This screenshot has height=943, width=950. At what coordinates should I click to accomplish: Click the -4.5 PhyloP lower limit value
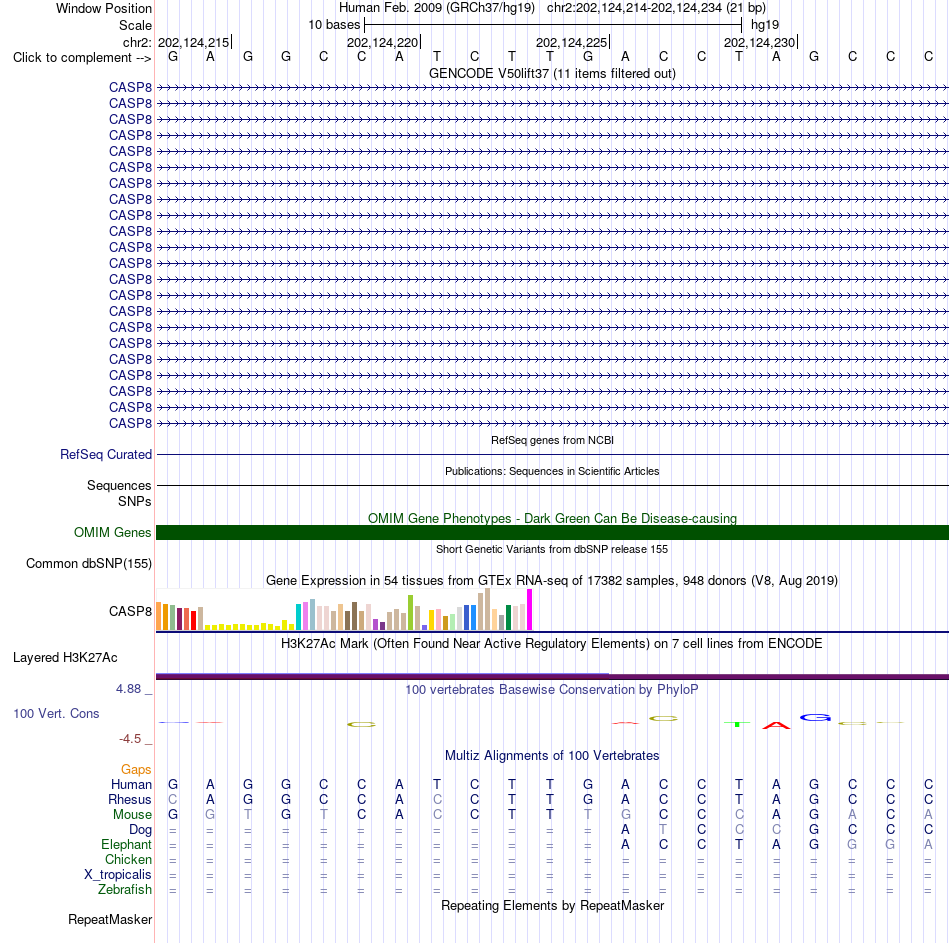130,739
